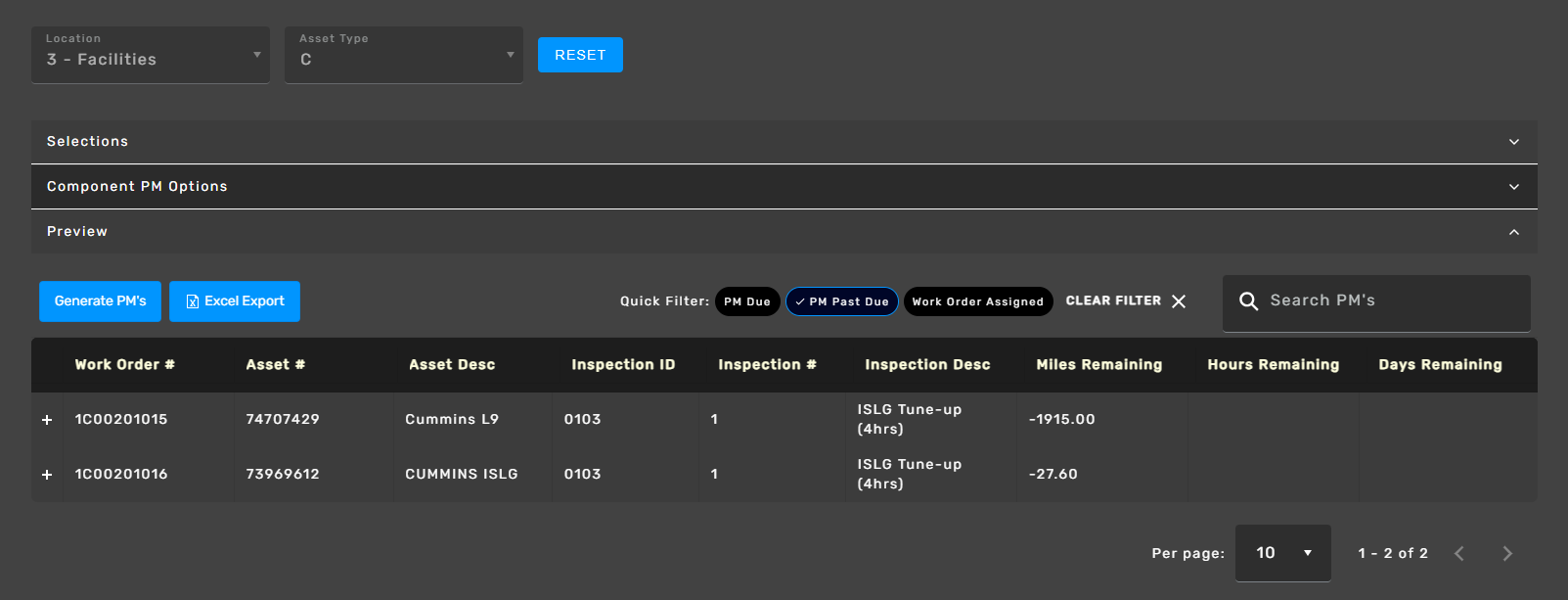Go to previous page using left chevron

click(x=1458, y=554)
